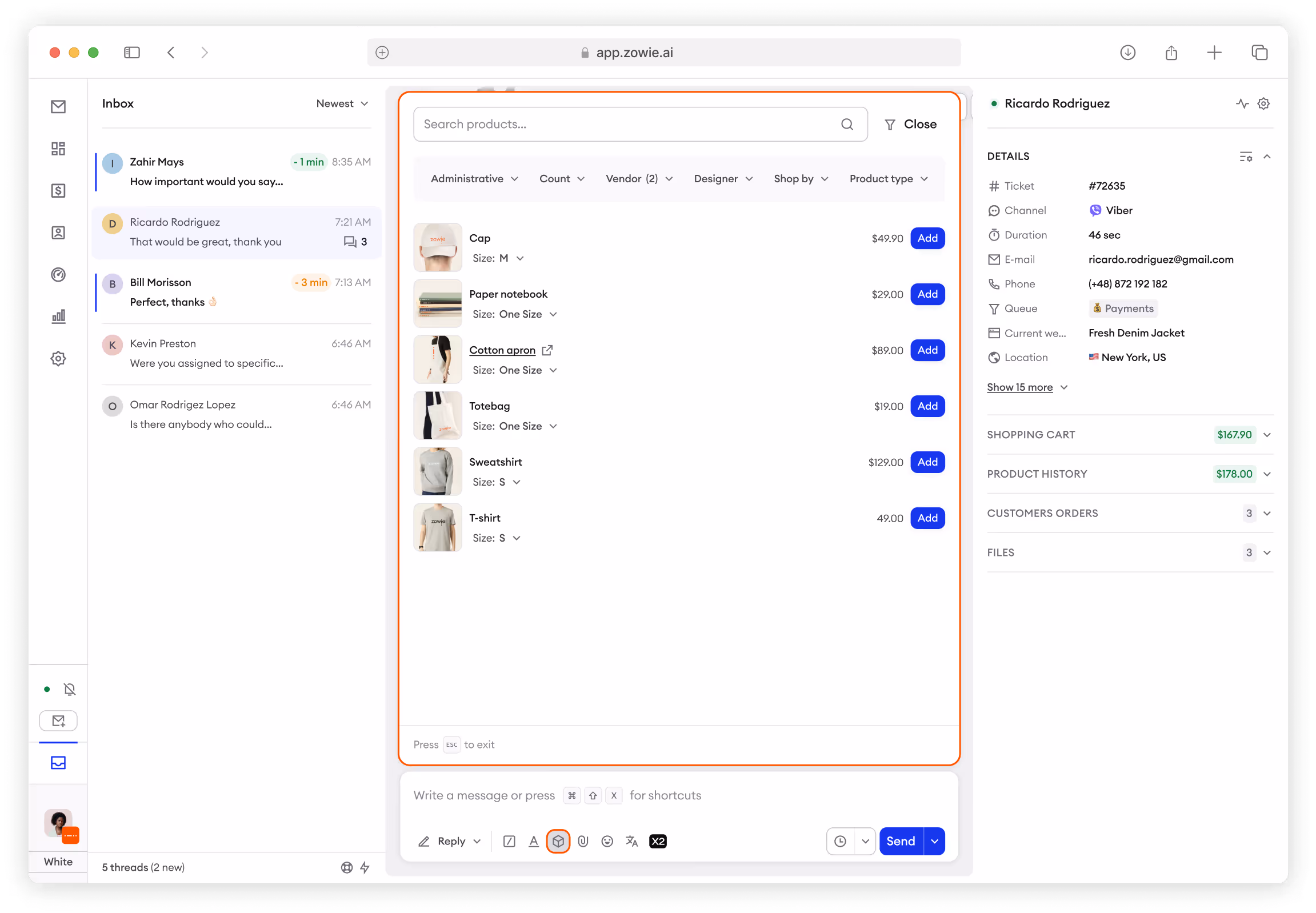Screen dimensions: 1316x913
Task: Expand the Vendor (2) filter dropdown
Action: click(x=638, y=179)
